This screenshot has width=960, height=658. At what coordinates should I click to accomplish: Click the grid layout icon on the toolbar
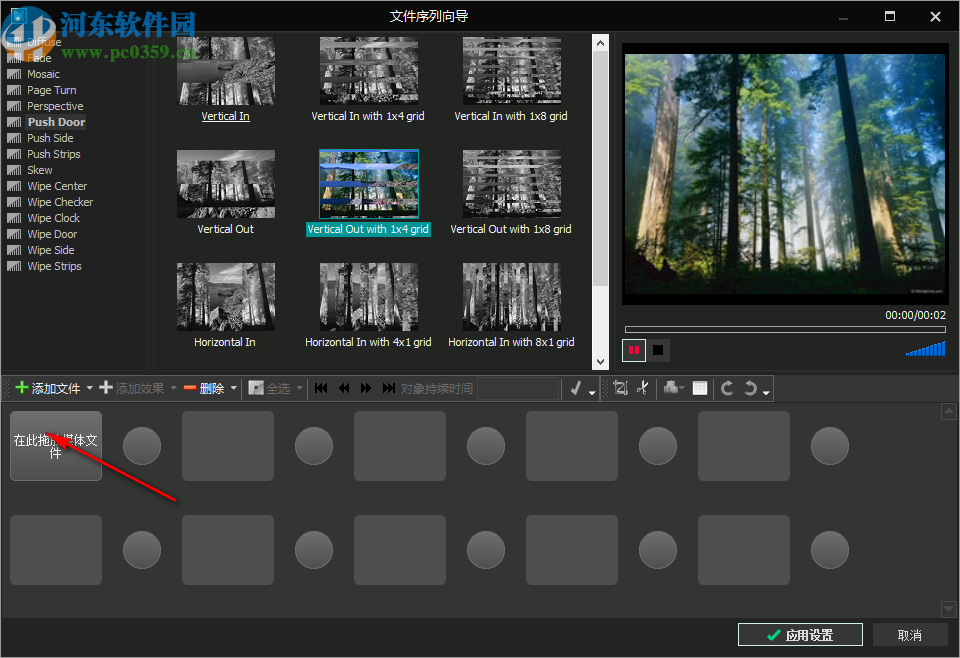700,388
